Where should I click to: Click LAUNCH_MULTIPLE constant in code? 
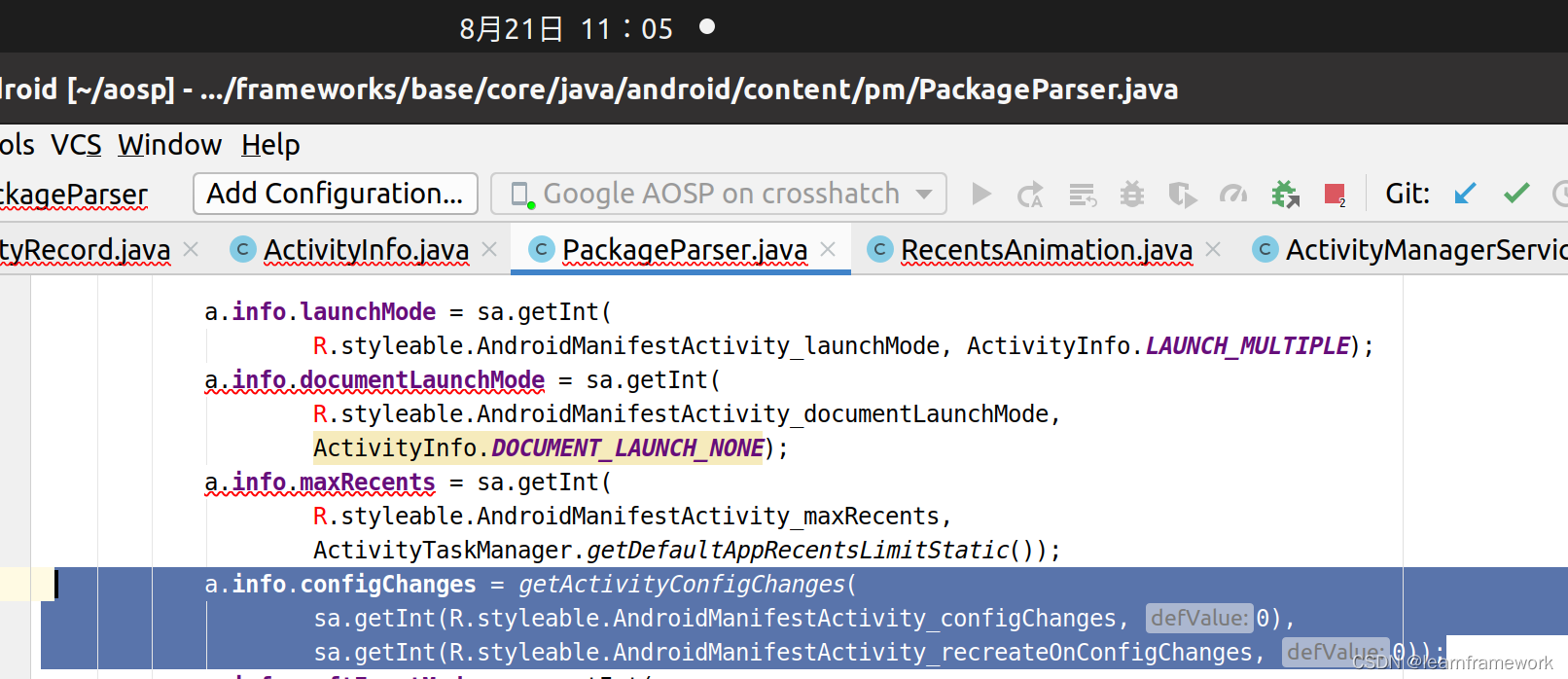coord(1248,346)
